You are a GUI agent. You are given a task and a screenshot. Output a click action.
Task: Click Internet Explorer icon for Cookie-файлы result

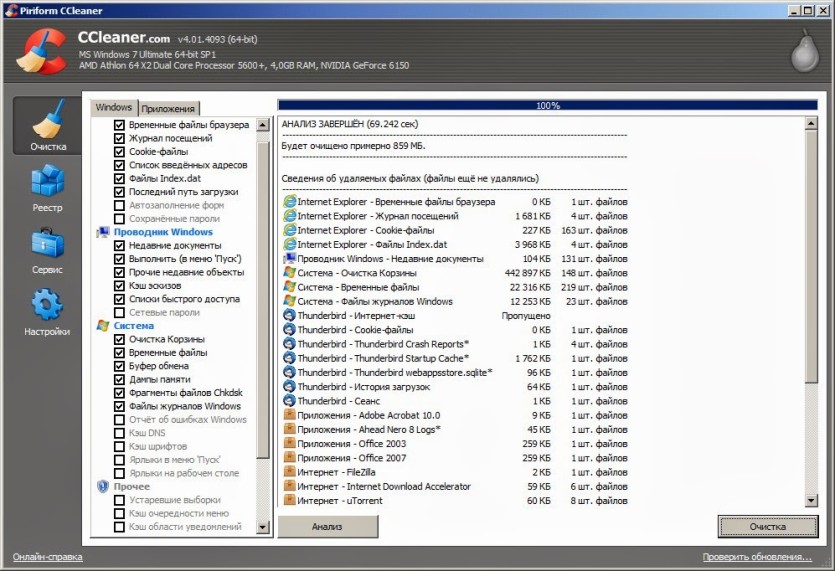(289, 230)
